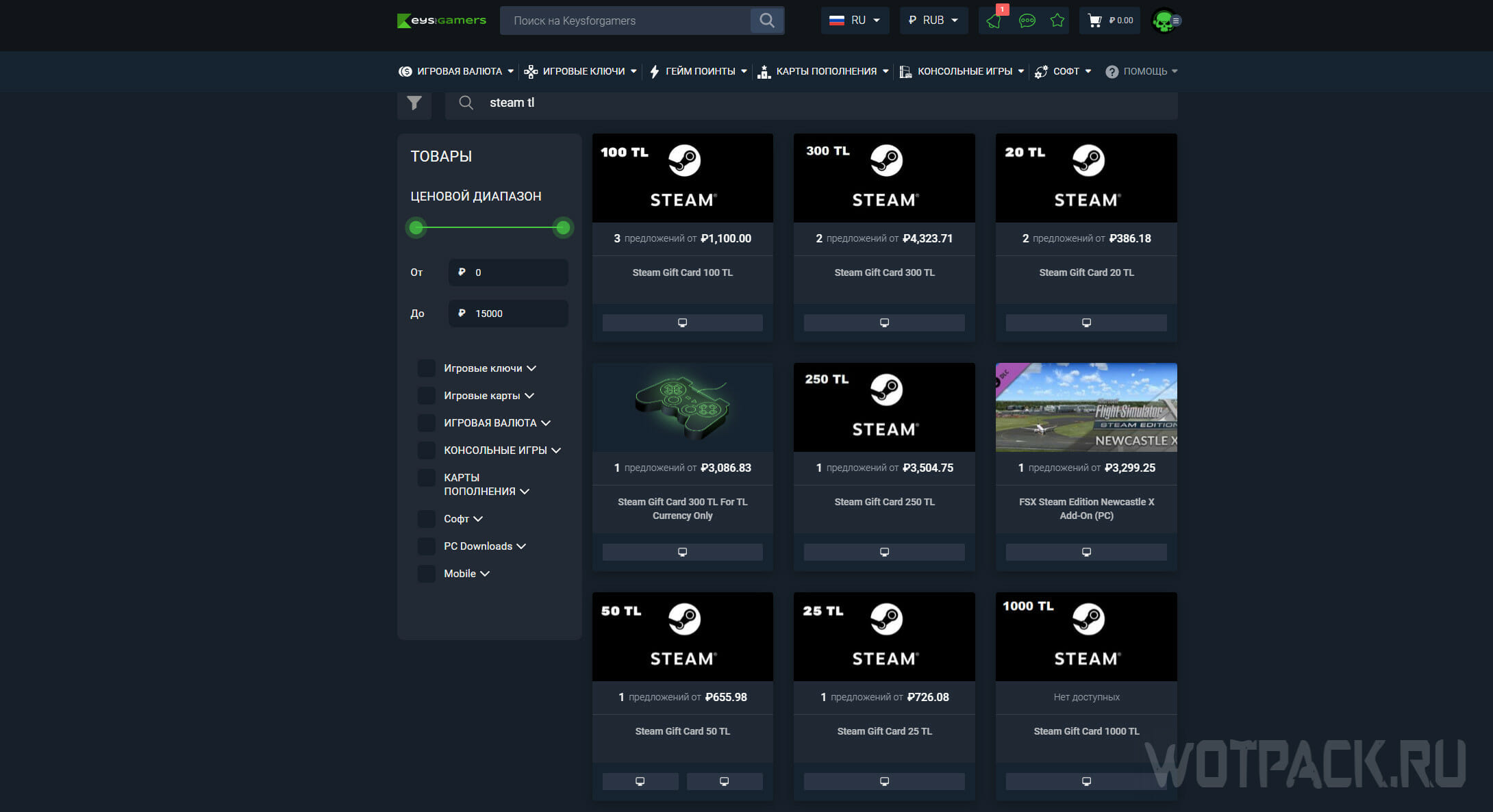The image size is (1493, 812).
Task: Open the chat messages icon
Action: pos(1027,21)
